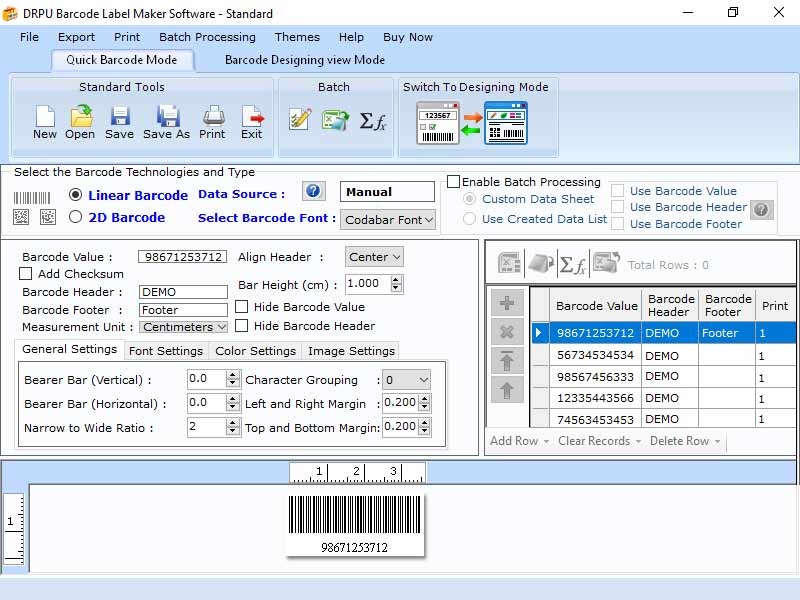Click the Print icon in Standard Tools
The image size is (800, 600).
coord(212,118)
